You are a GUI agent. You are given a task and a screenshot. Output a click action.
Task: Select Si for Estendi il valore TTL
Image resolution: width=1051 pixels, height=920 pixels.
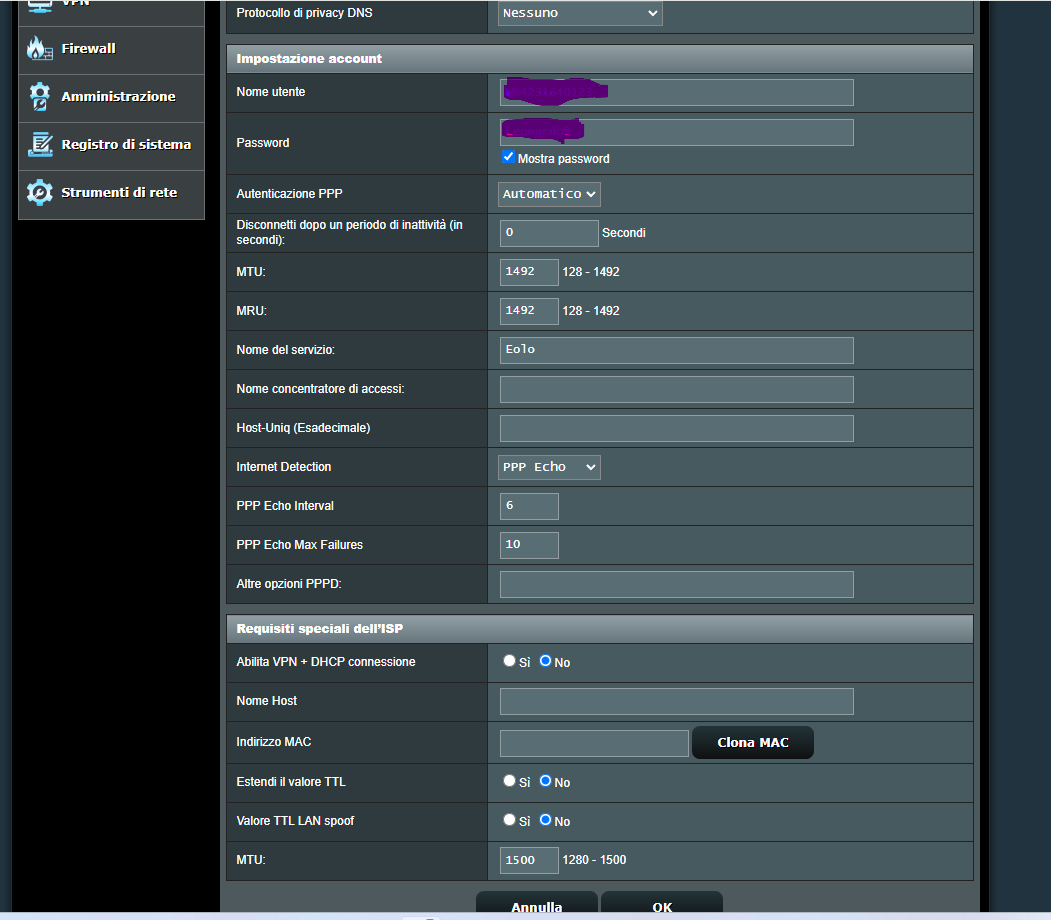pos(509,781)
